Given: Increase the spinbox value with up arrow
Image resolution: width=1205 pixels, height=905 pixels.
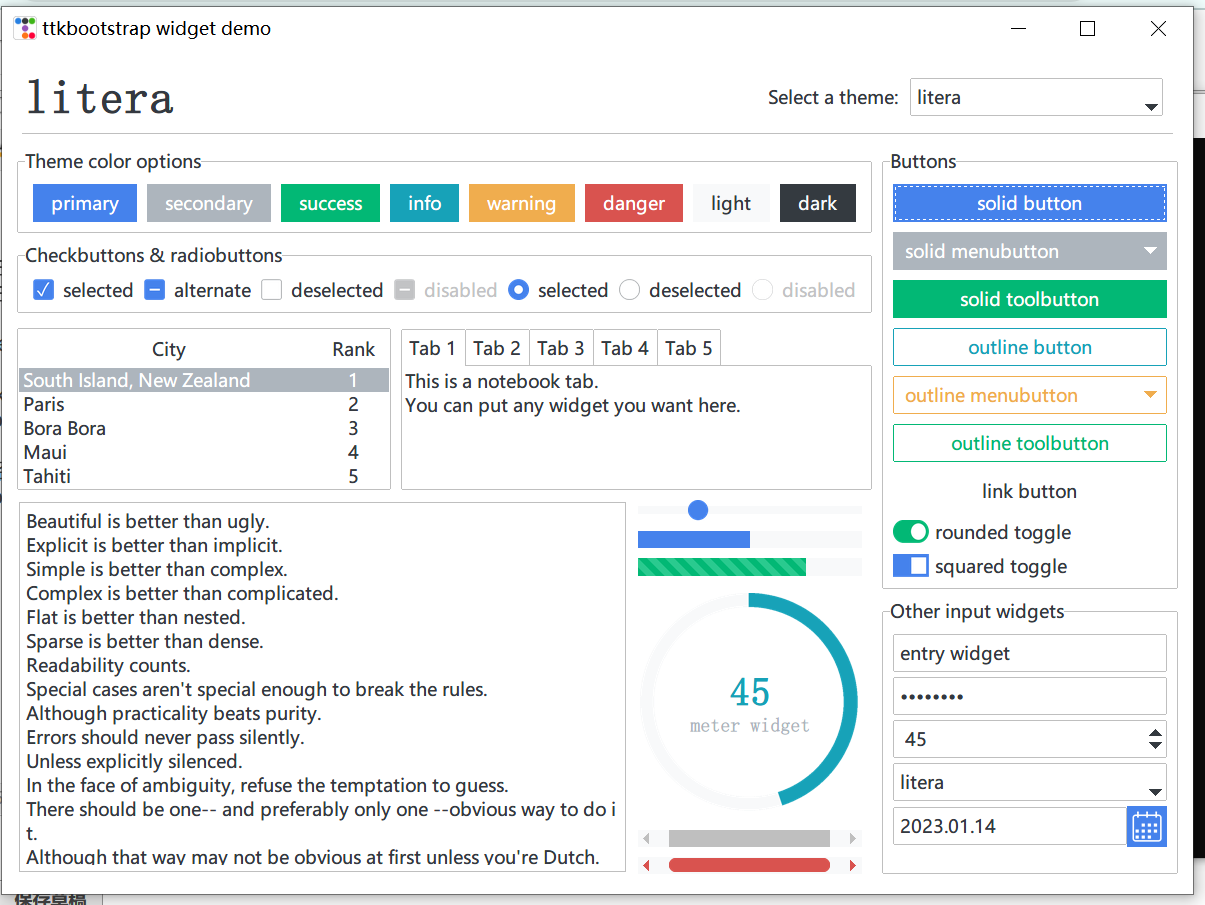Looking at the screenshot, I should 1156,734.
